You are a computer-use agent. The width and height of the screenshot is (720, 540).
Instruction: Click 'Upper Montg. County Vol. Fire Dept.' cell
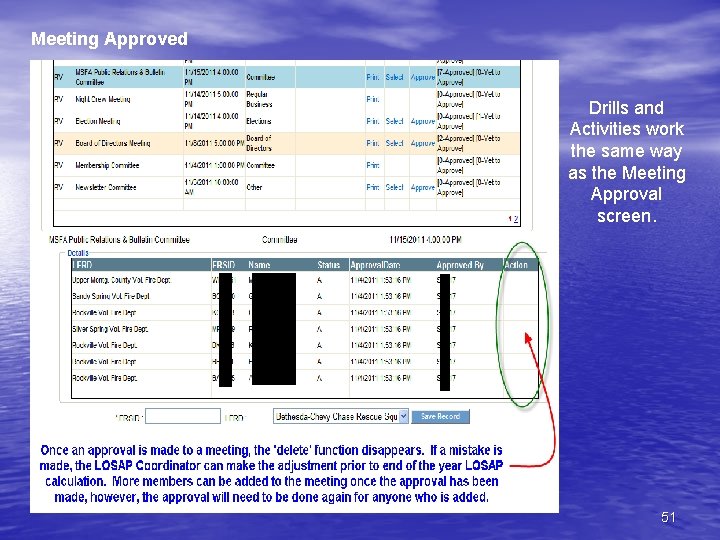coord(121,280)
